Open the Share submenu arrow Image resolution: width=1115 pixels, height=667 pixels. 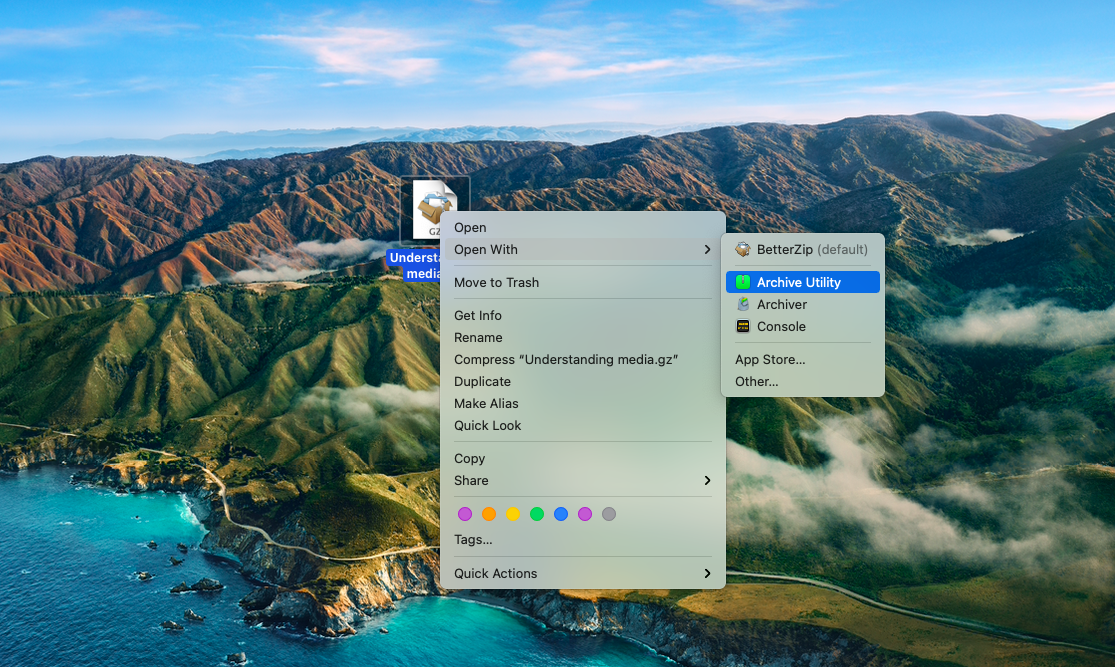coord(707,481)
